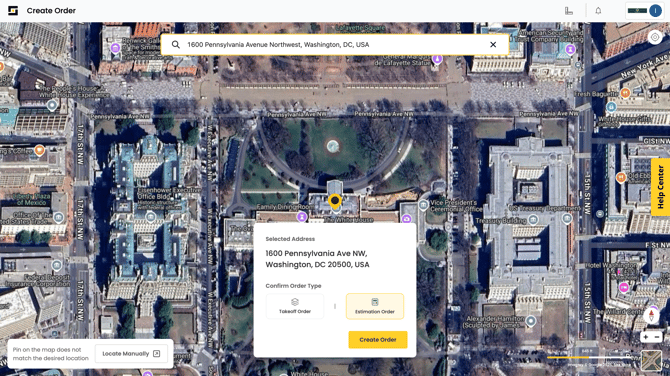Viewport: 670px width, 376px height.
Task: Select Takeoff Order type
Action: coord(295,306)
